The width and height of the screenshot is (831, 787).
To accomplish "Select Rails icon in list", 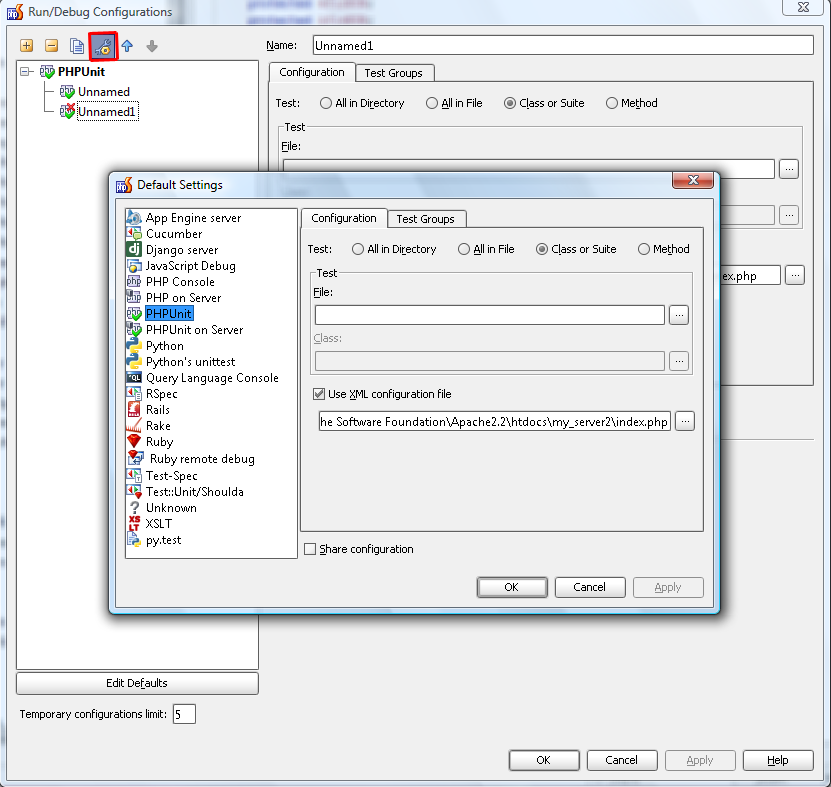I will tap(134, 409).
